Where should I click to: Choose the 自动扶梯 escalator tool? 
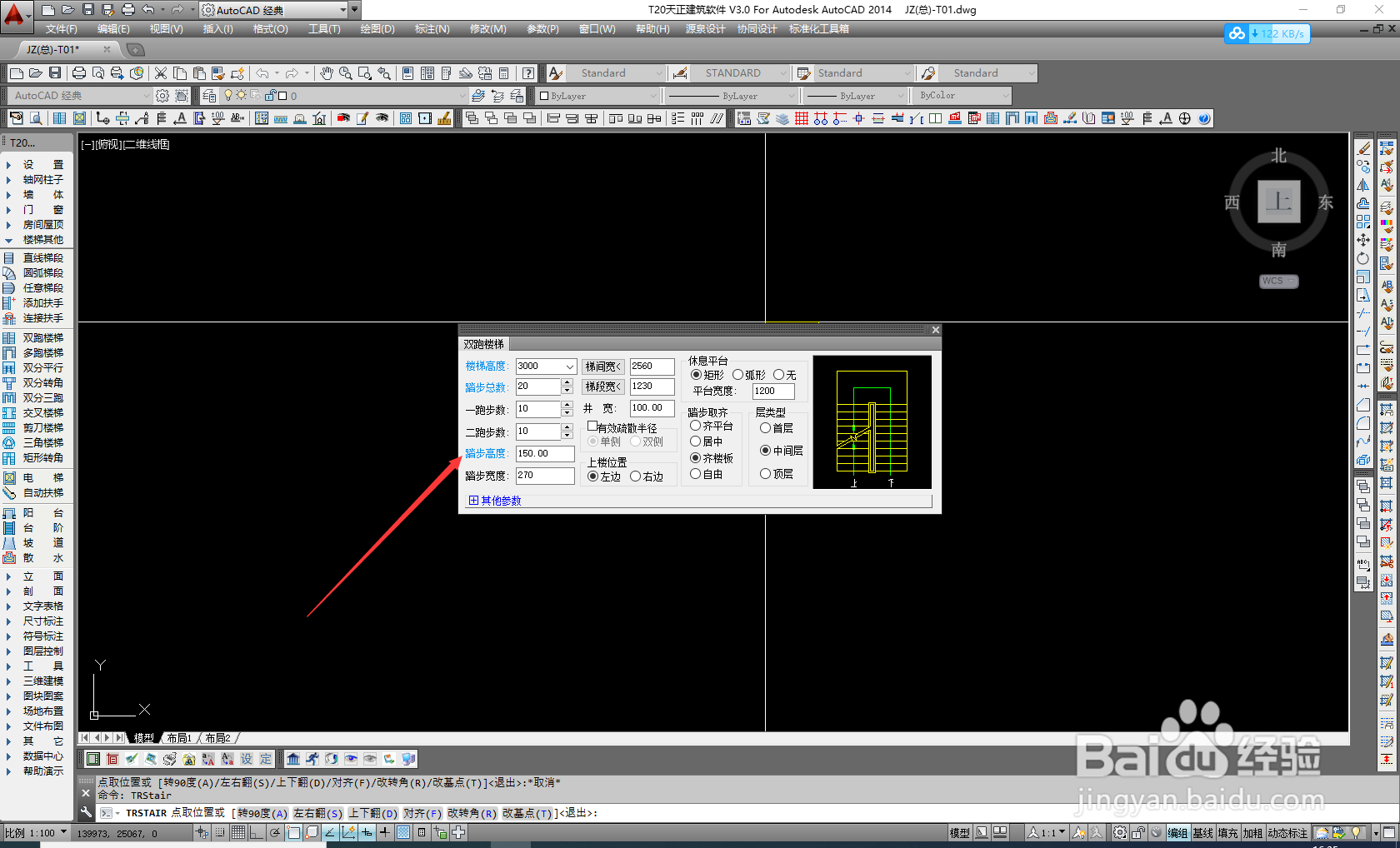point(34,493)
